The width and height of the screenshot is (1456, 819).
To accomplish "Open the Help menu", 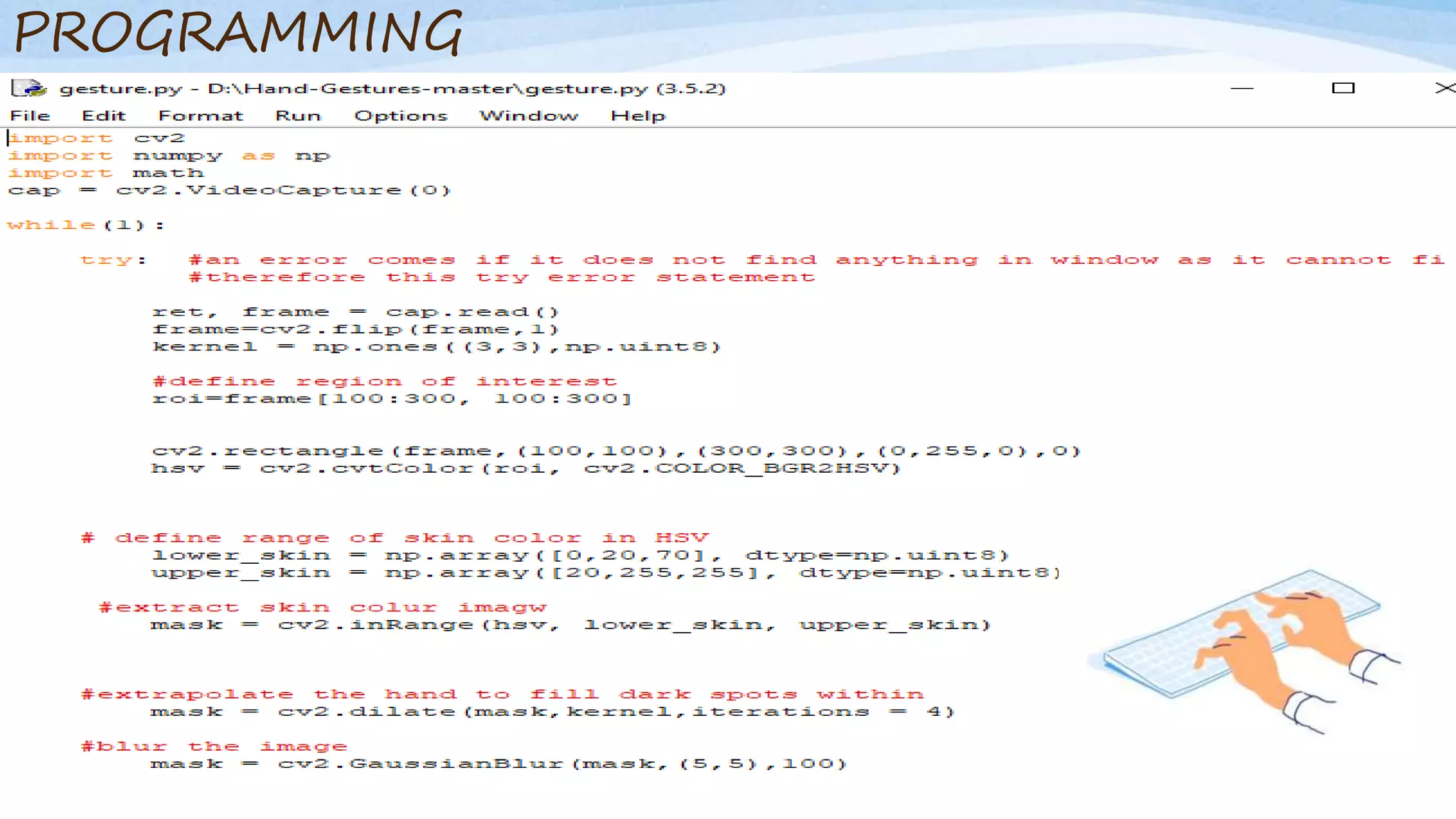I will 638,116.
